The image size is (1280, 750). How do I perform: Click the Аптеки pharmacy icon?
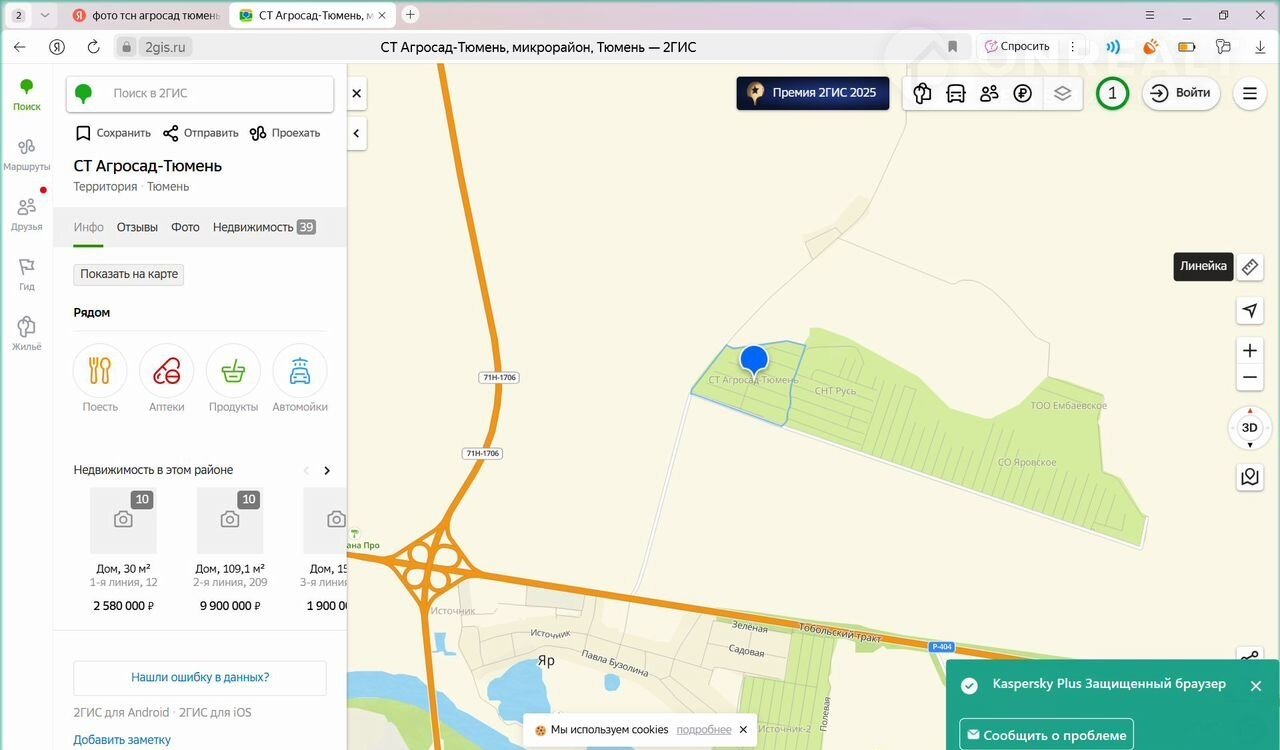(x=166, y=372)
